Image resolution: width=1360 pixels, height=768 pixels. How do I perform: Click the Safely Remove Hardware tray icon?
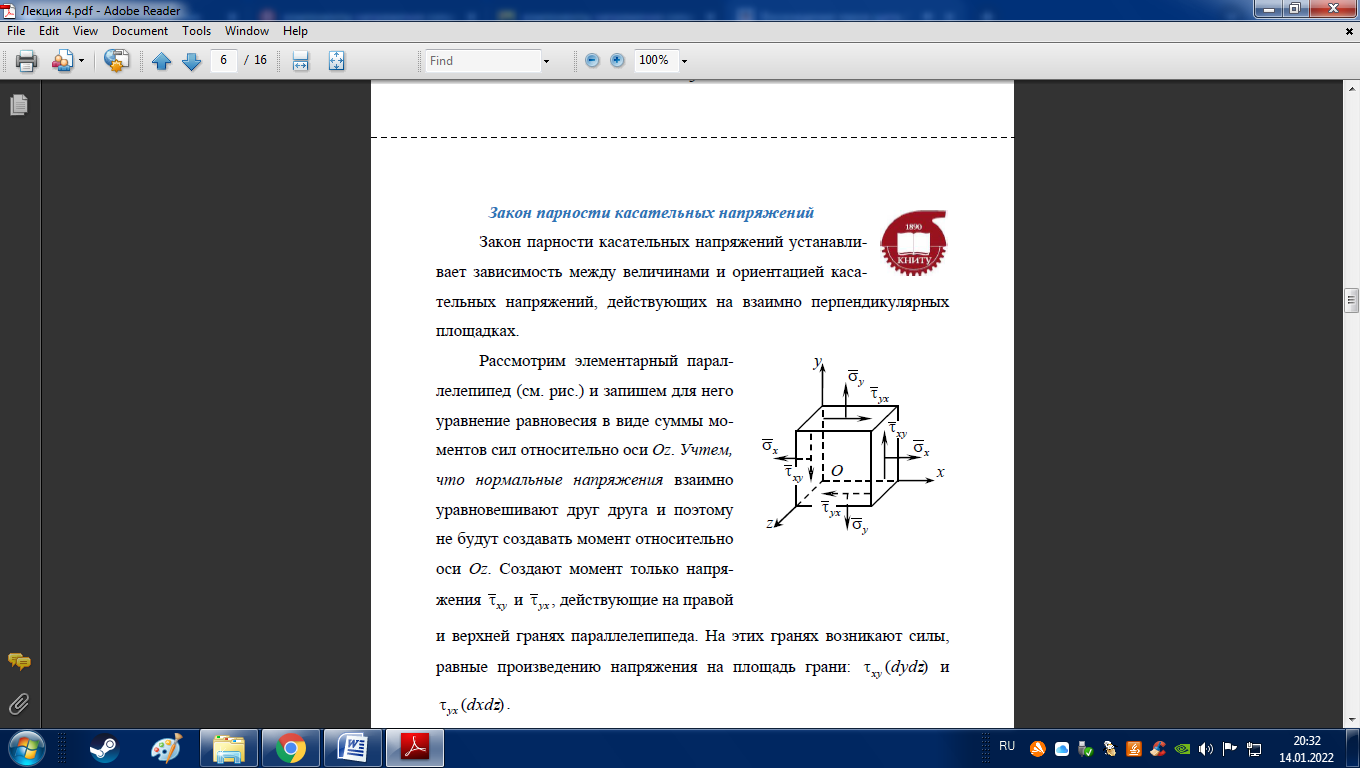click(x=1086, y=748)
